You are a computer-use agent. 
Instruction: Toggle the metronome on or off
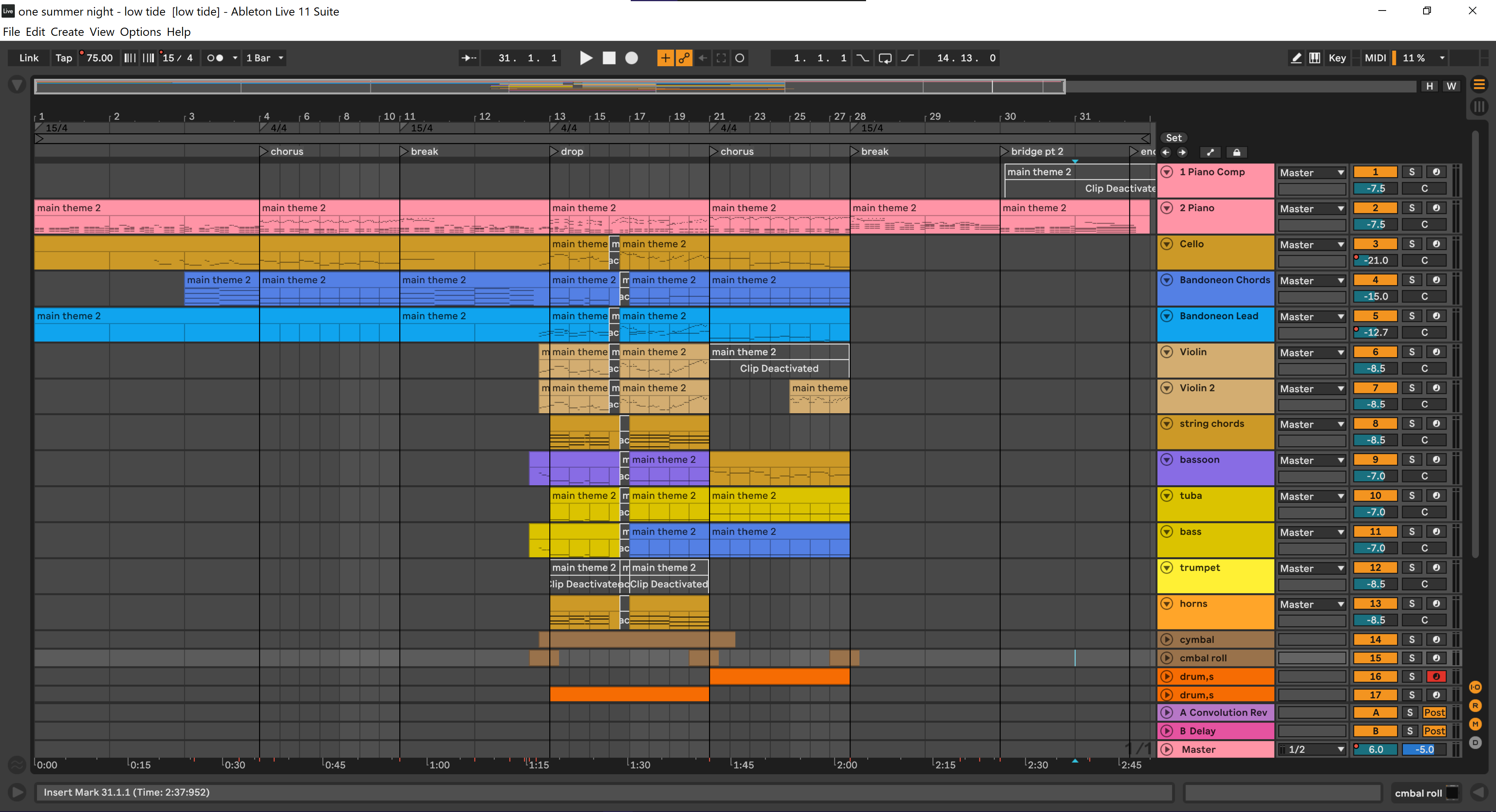(215, 58)
